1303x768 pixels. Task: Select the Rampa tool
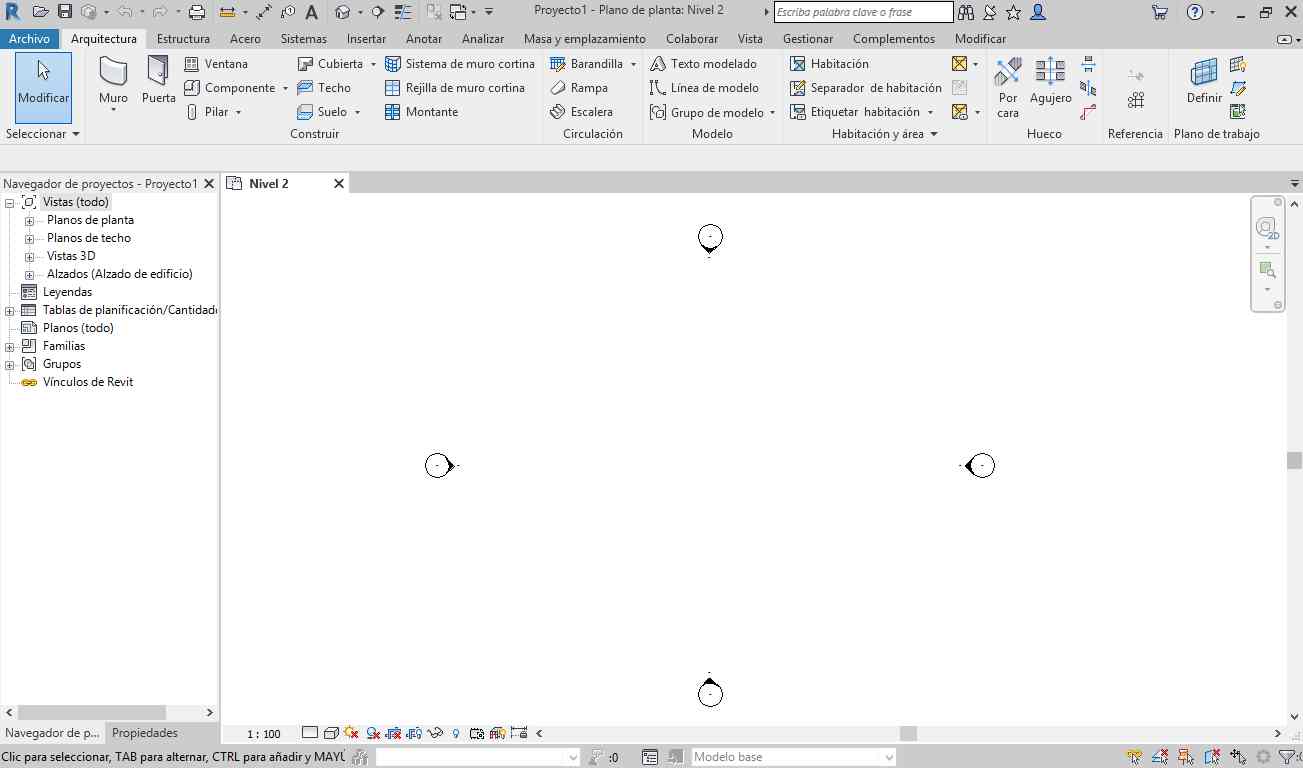point(579,87)
